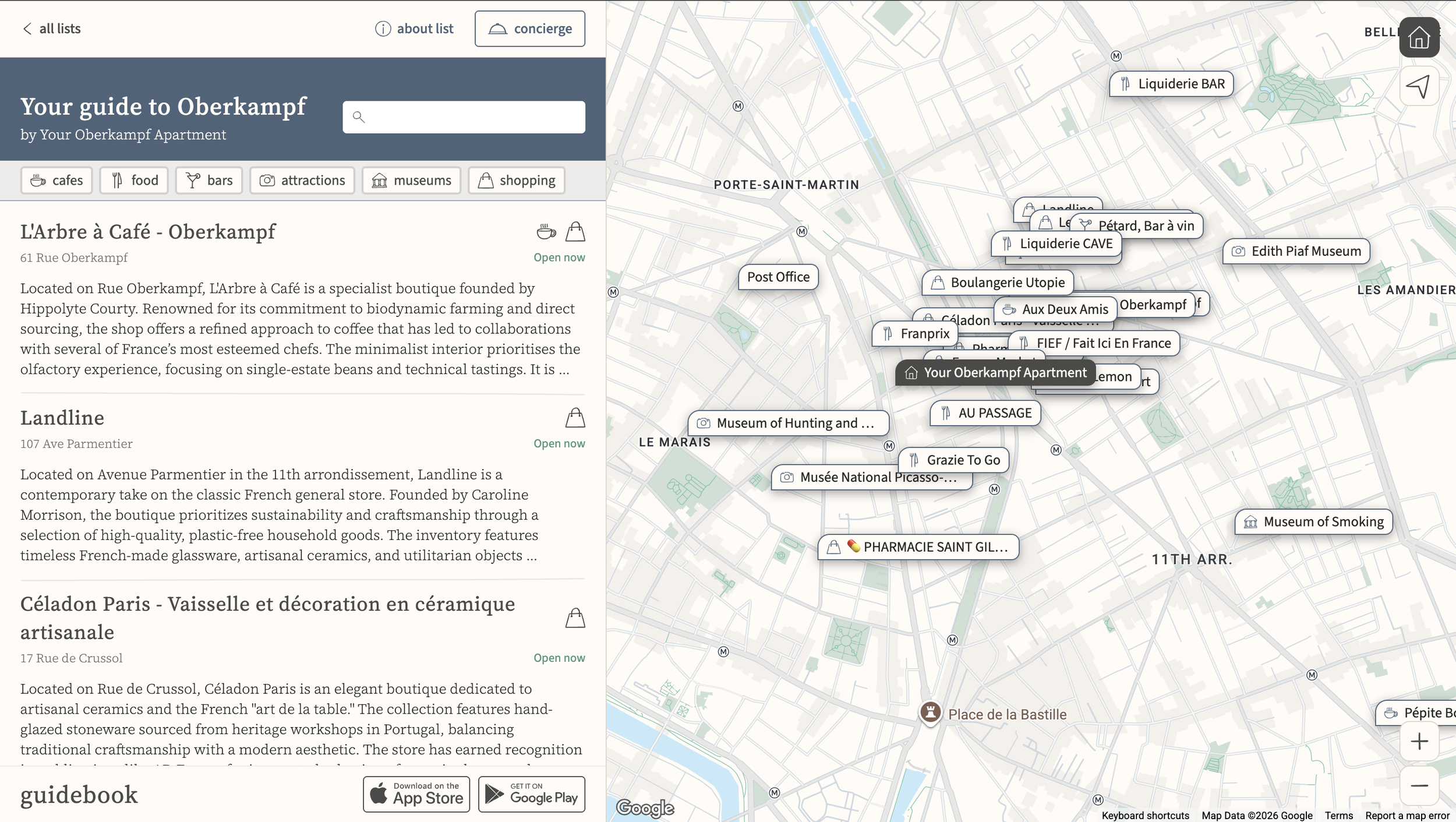This screenshot has height=822, width=1456.
Task: Click the shopping bag icon beside Landline
Action: point(575,418)
